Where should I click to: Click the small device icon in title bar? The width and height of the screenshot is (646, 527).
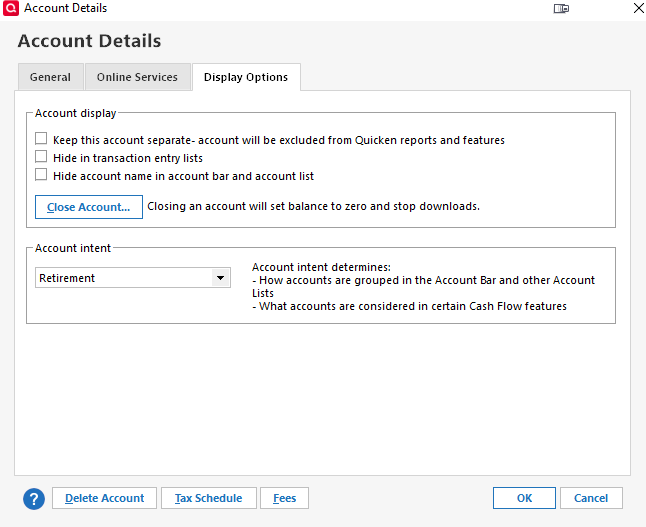tap(561, 8)
